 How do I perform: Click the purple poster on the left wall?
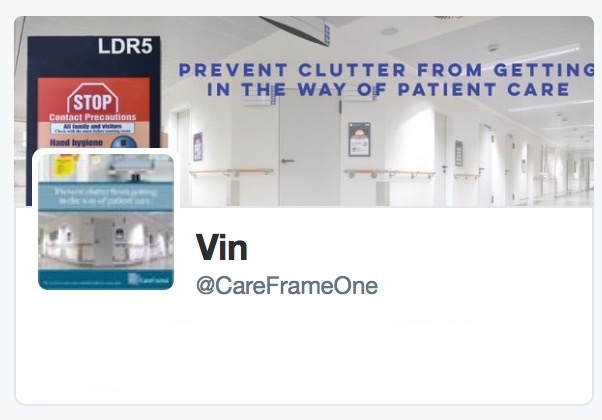198,147
